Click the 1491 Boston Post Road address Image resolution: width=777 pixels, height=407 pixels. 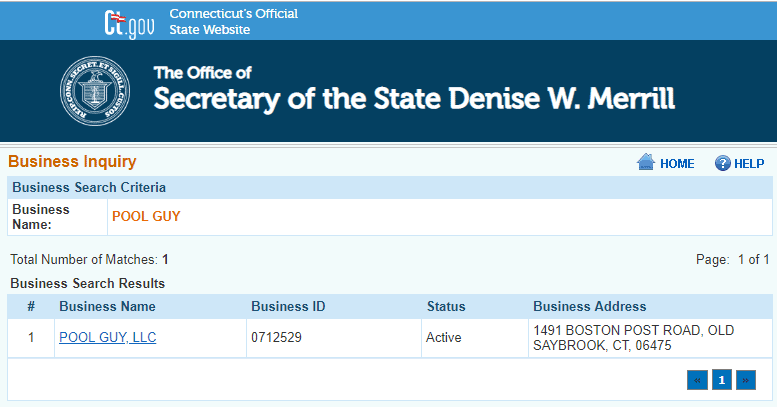(633, 338)
